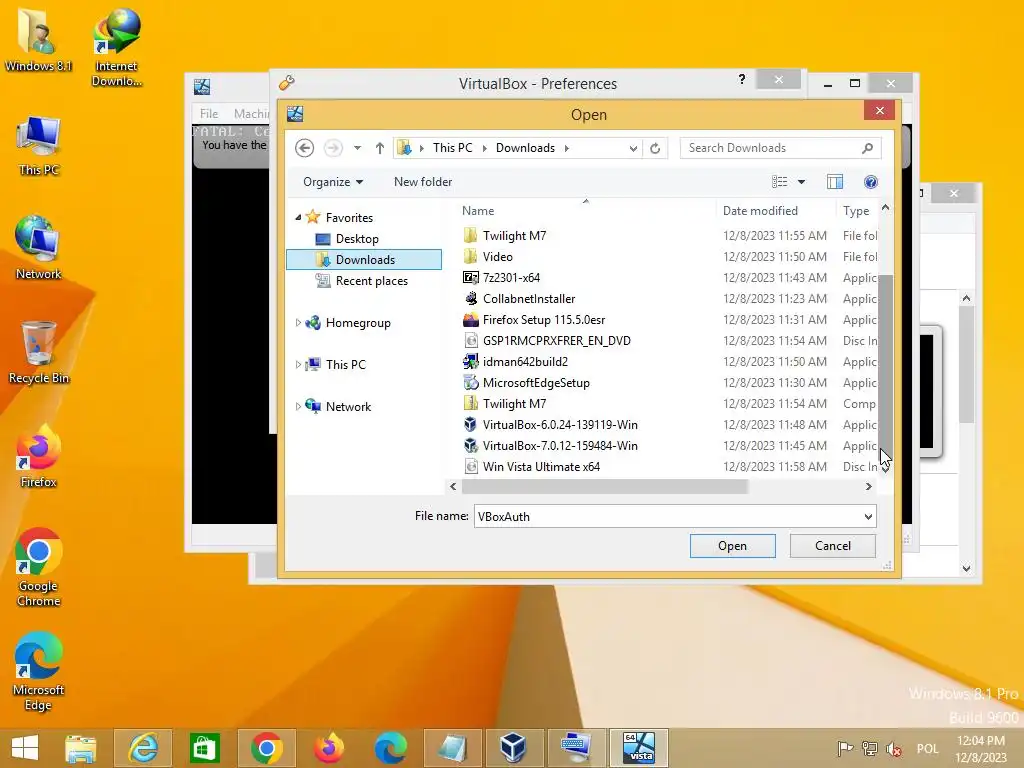Select Network in navigation pane
1024x768 pixels.
tap(348, 406)
